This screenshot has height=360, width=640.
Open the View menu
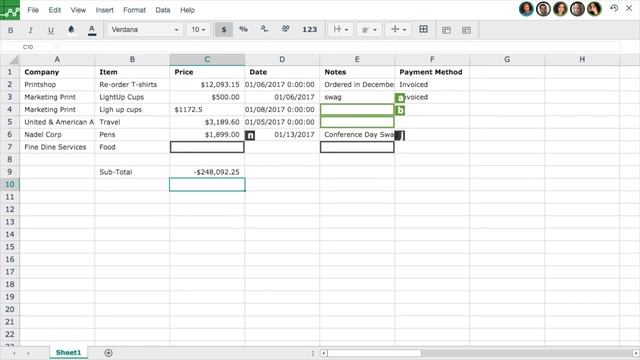coord(78,10)
